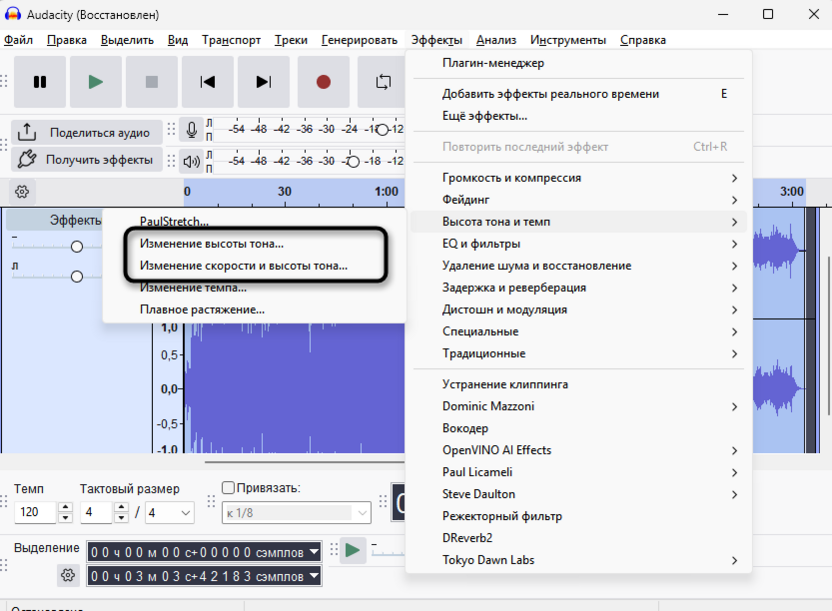Open the Инструменты menu
Image resolution: width=832 pixels, height=611 pixels.
click(568, 40)
